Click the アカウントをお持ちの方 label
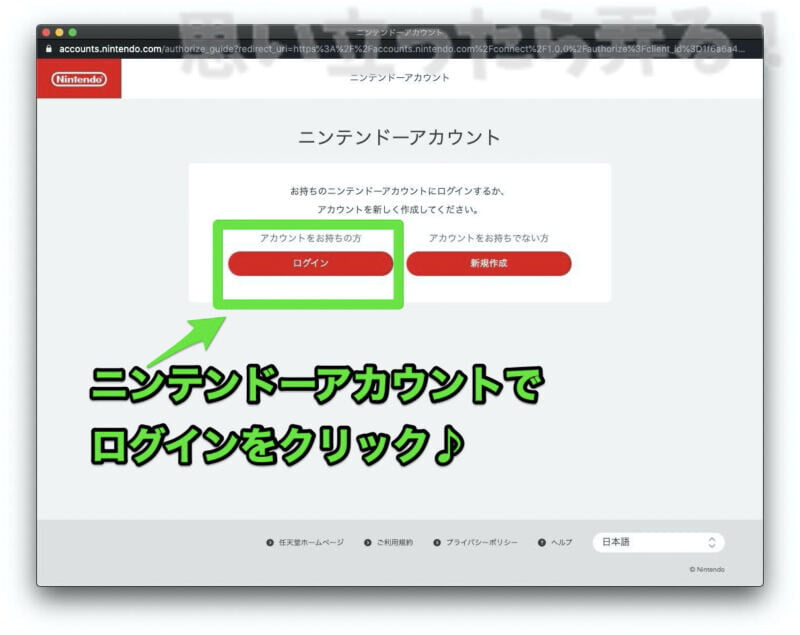 click(x=310, y=238)
